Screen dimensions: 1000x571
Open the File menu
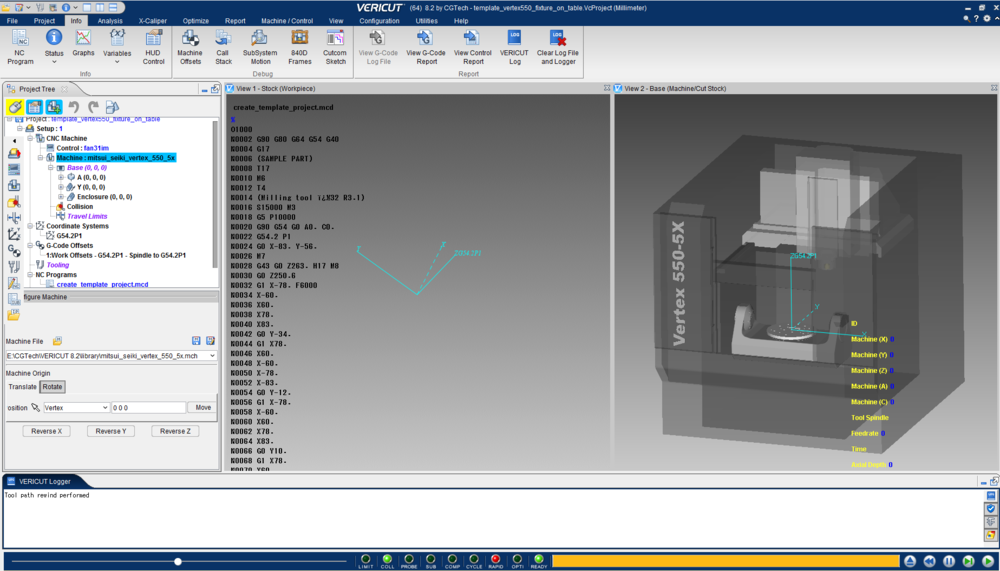pos(12,21)
